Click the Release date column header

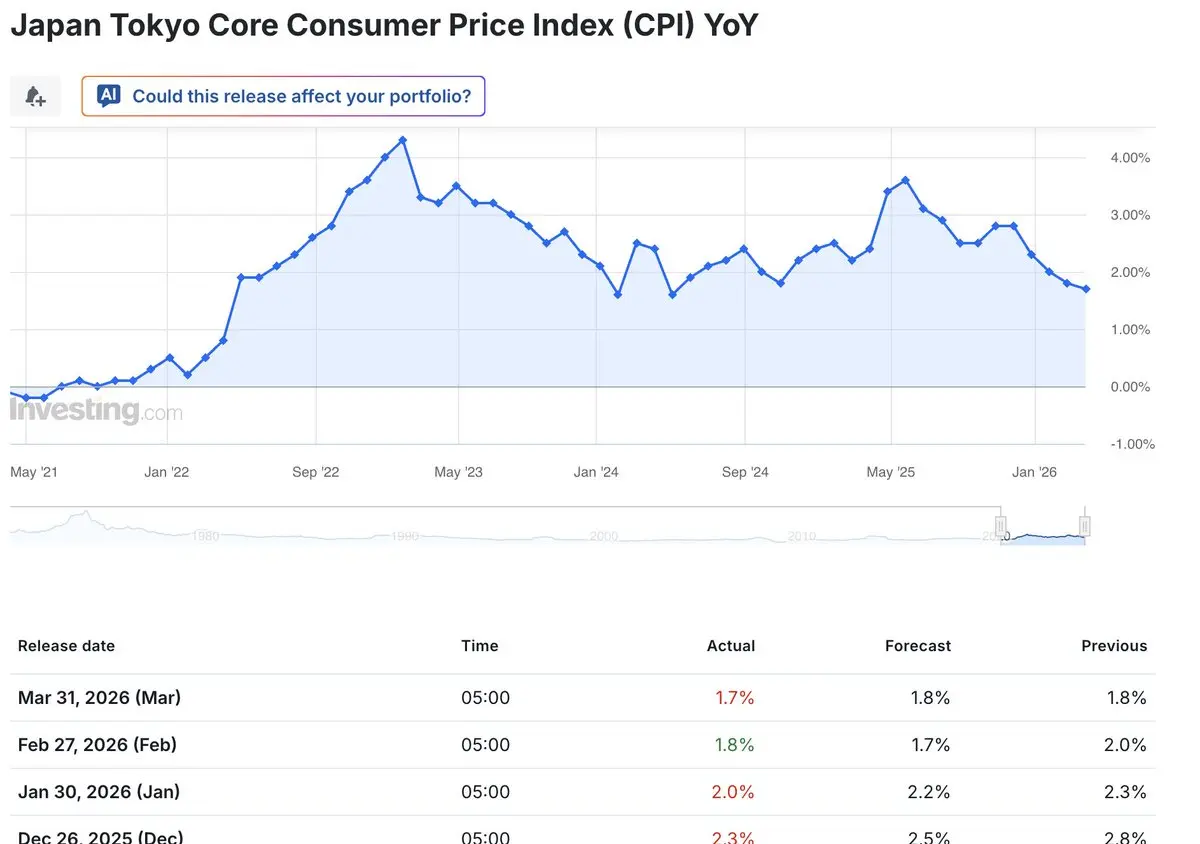[x=66, y=646]
